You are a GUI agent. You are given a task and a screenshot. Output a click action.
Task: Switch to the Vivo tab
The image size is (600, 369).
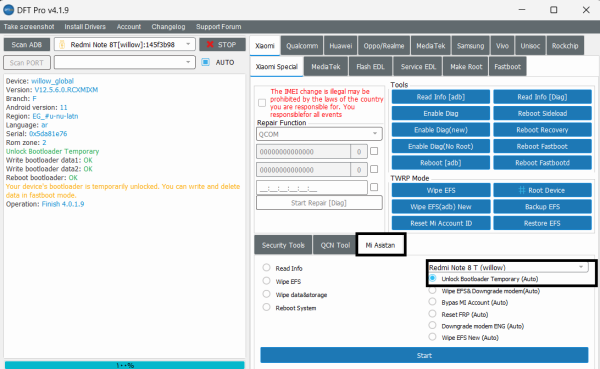click(x=502, y=46)
